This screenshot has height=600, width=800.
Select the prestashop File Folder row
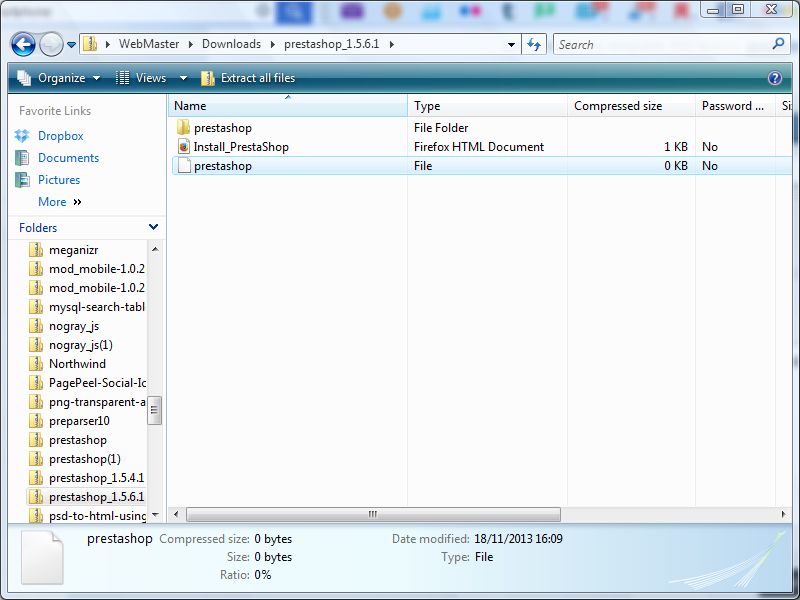482,128
